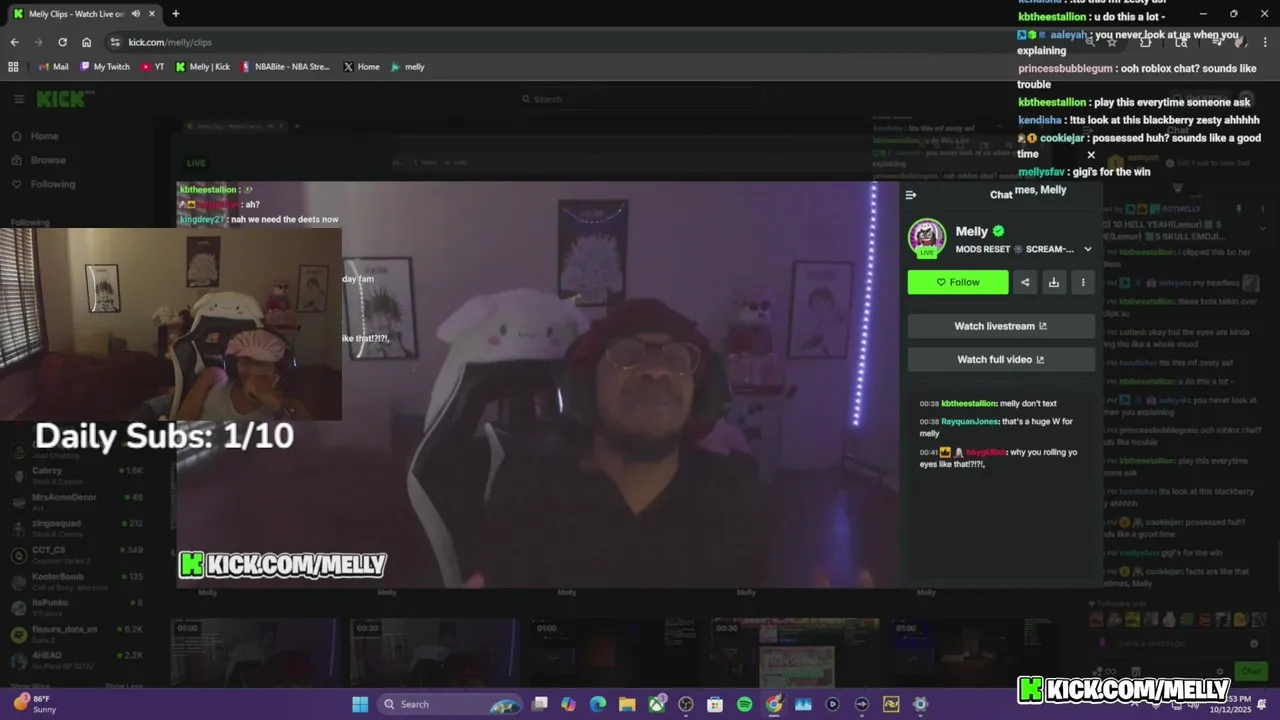Close overlay with X near cookiejar message
Image resolution: width=1280 pixels, height=720 pixels.
coord(1091,155)
